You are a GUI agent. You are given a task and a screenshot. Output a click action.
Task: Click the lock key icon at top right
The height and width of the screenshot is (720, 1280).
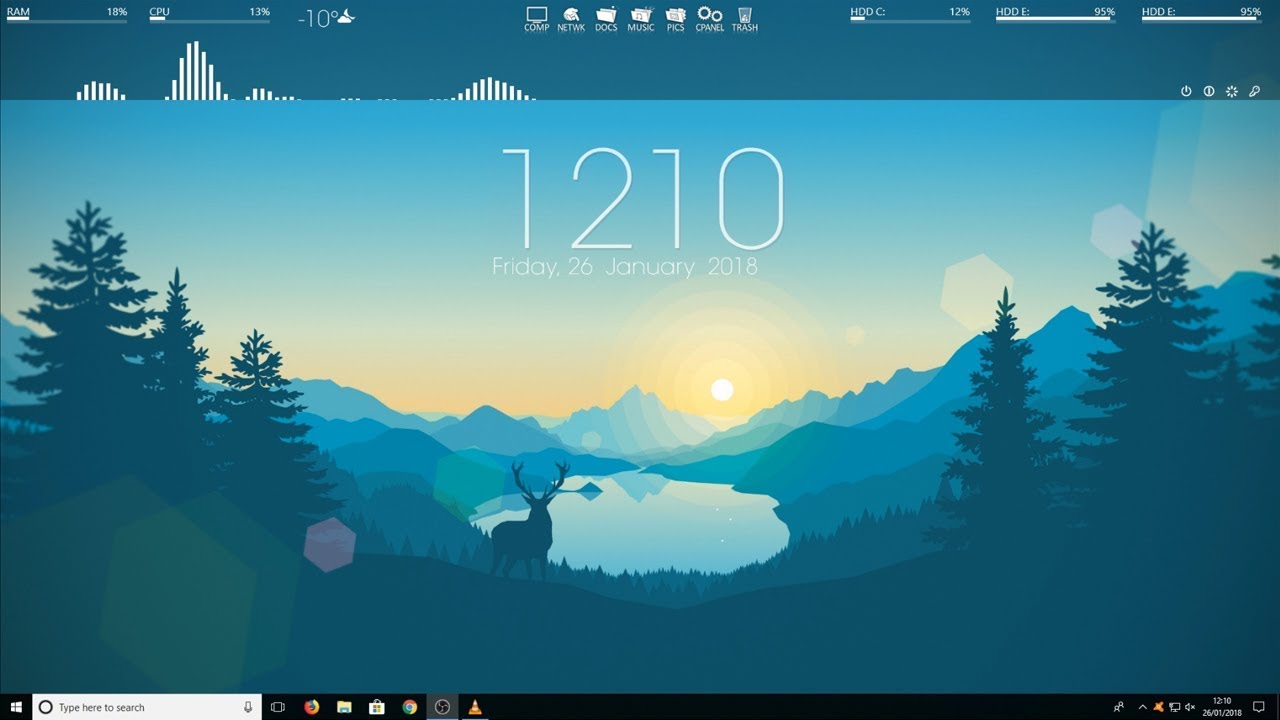[1253, 91]
